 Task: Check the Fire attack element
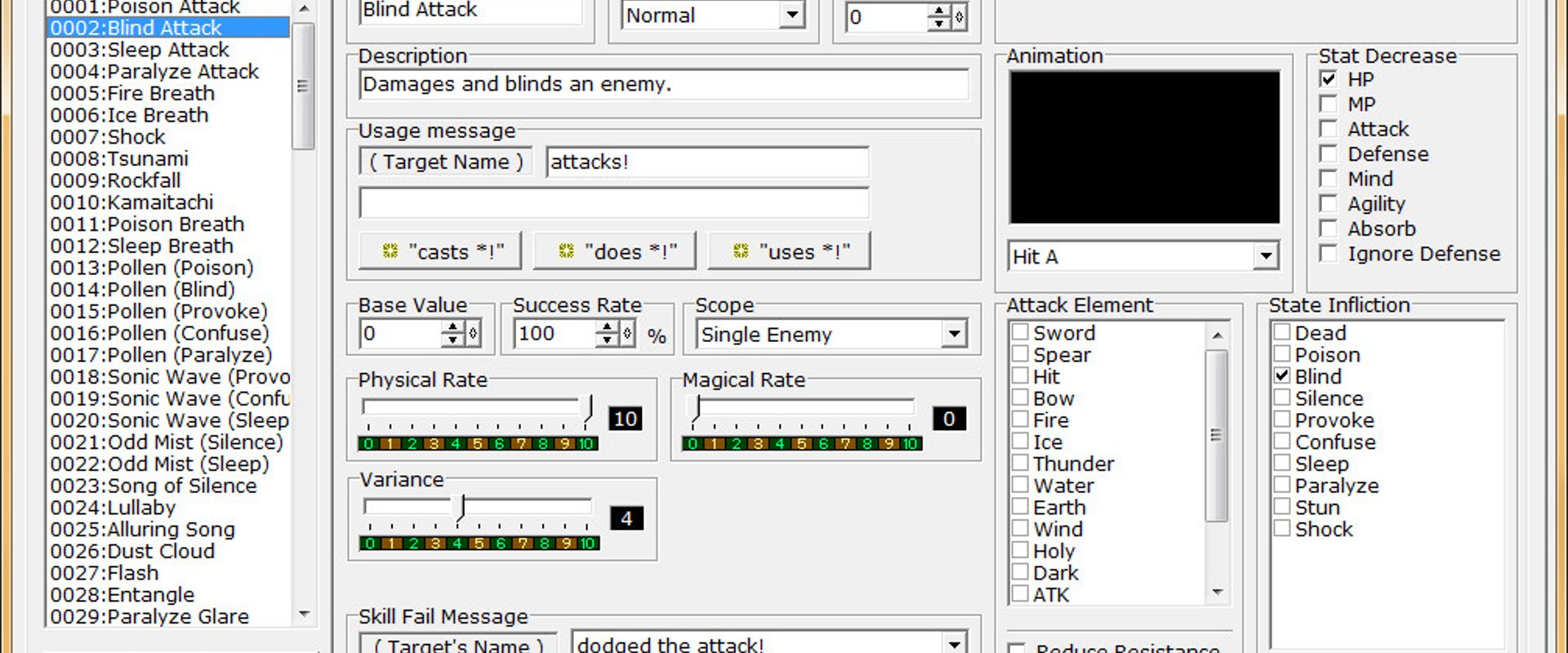[1020, 420]
